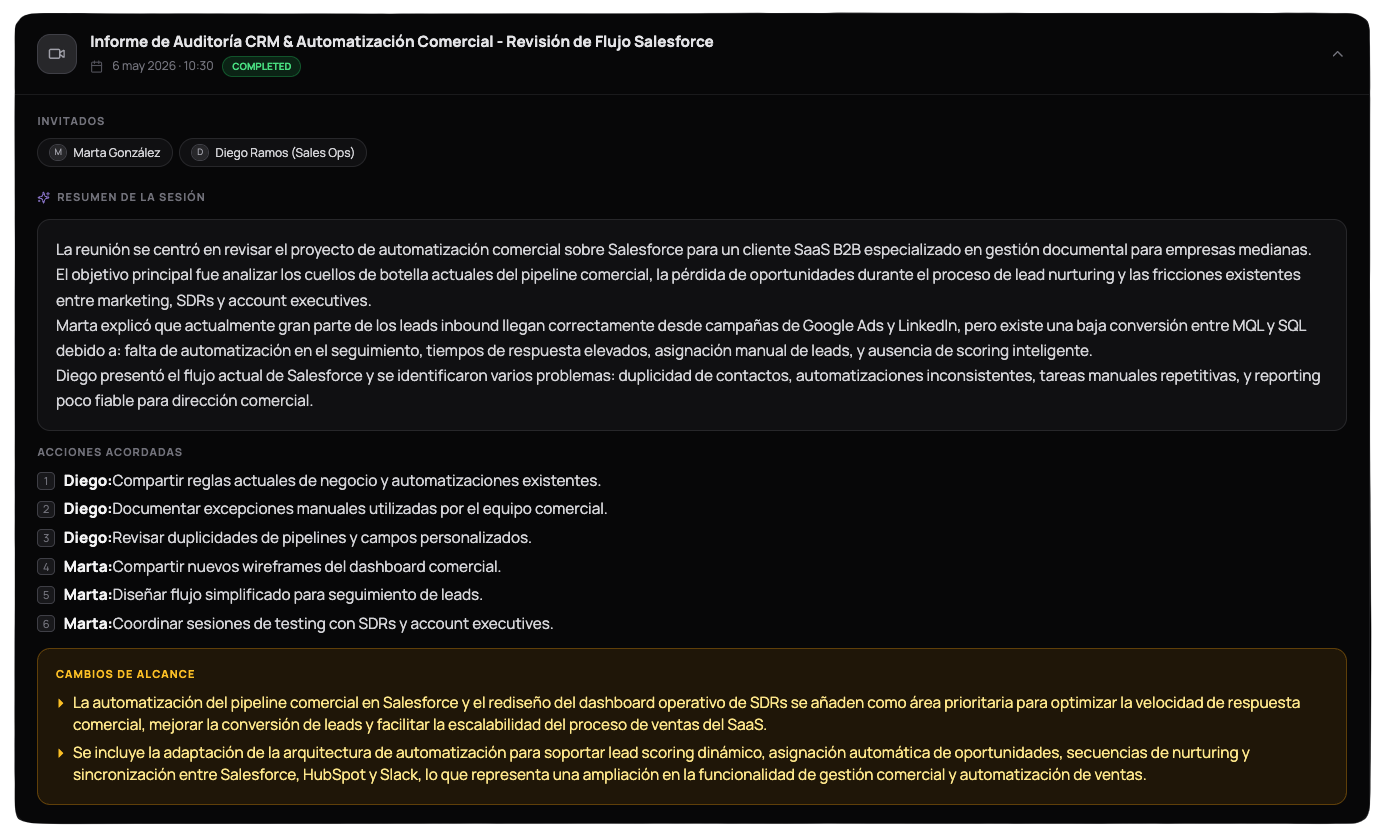The width and height of the screenshot is (1382, 836).
Task: Select action item number 4 badge
Action: 46,567
